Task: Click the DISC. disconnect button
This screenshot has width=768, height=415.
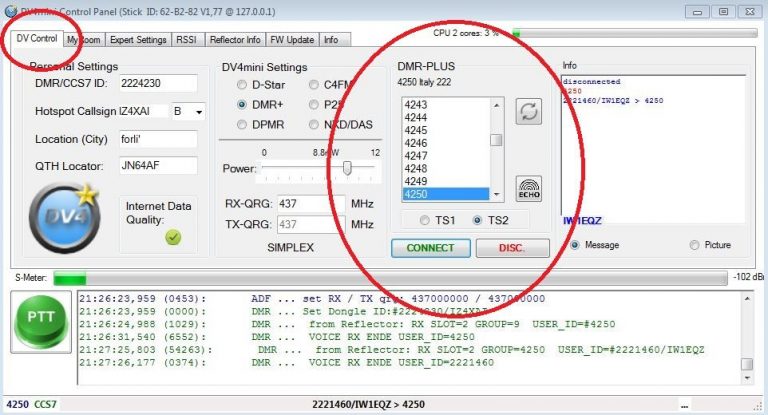Action: [512, 248]
